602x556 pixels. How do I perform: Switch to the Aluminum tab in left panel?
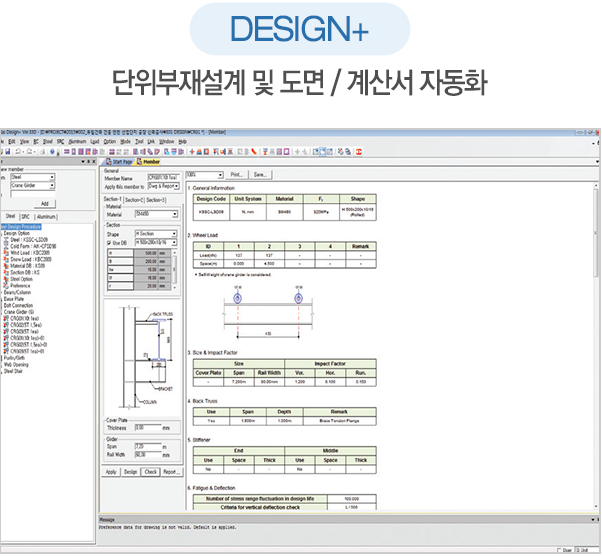click(46, 217)
